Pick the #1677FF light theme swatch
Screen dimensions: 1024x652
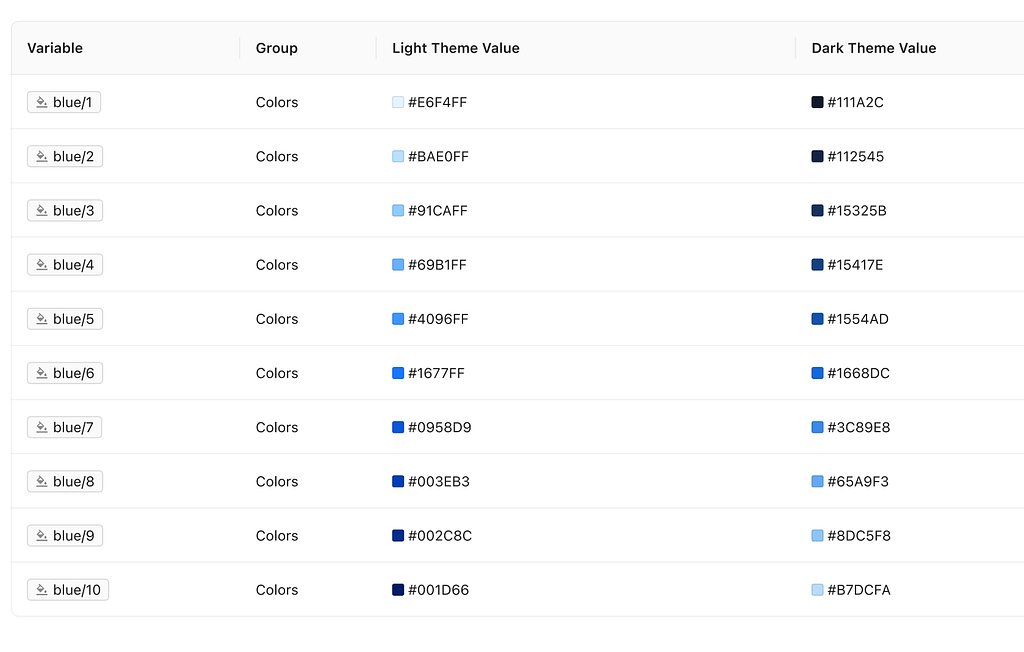pos(398,373)
